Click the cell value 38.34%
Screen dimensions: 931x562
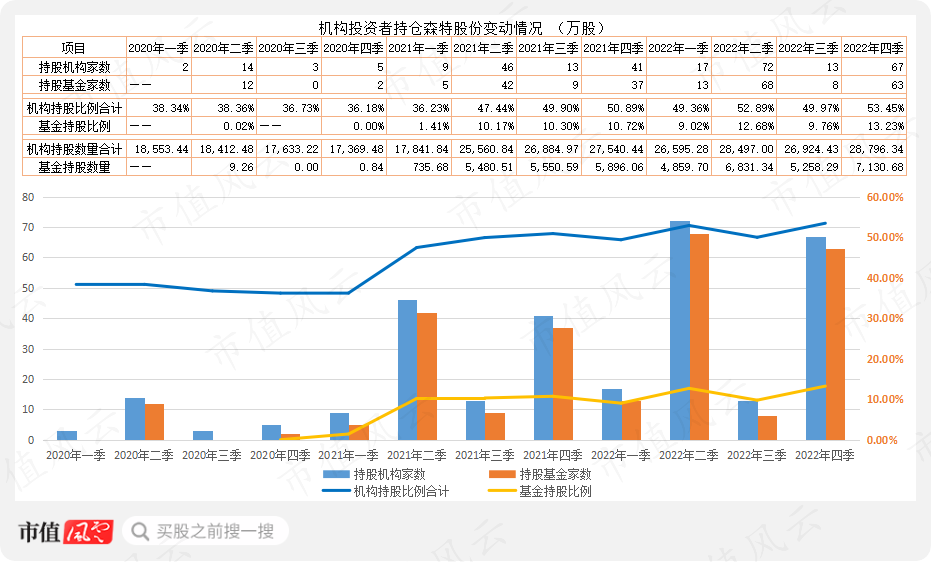(171, 108)
